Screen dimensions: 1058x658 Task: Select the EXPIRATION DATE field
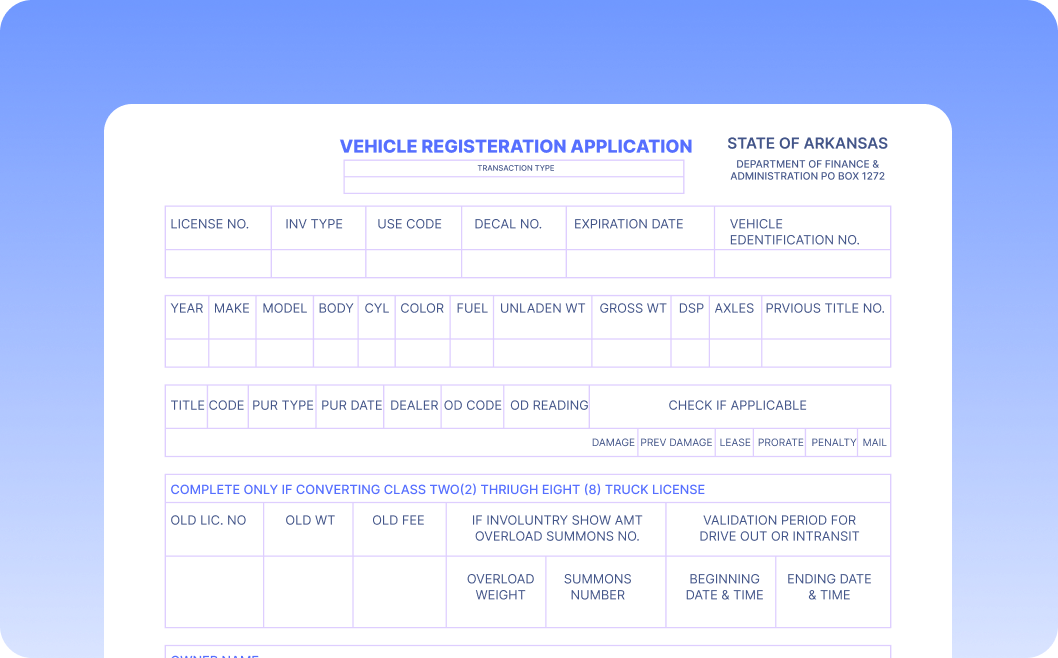click(640, 263)
